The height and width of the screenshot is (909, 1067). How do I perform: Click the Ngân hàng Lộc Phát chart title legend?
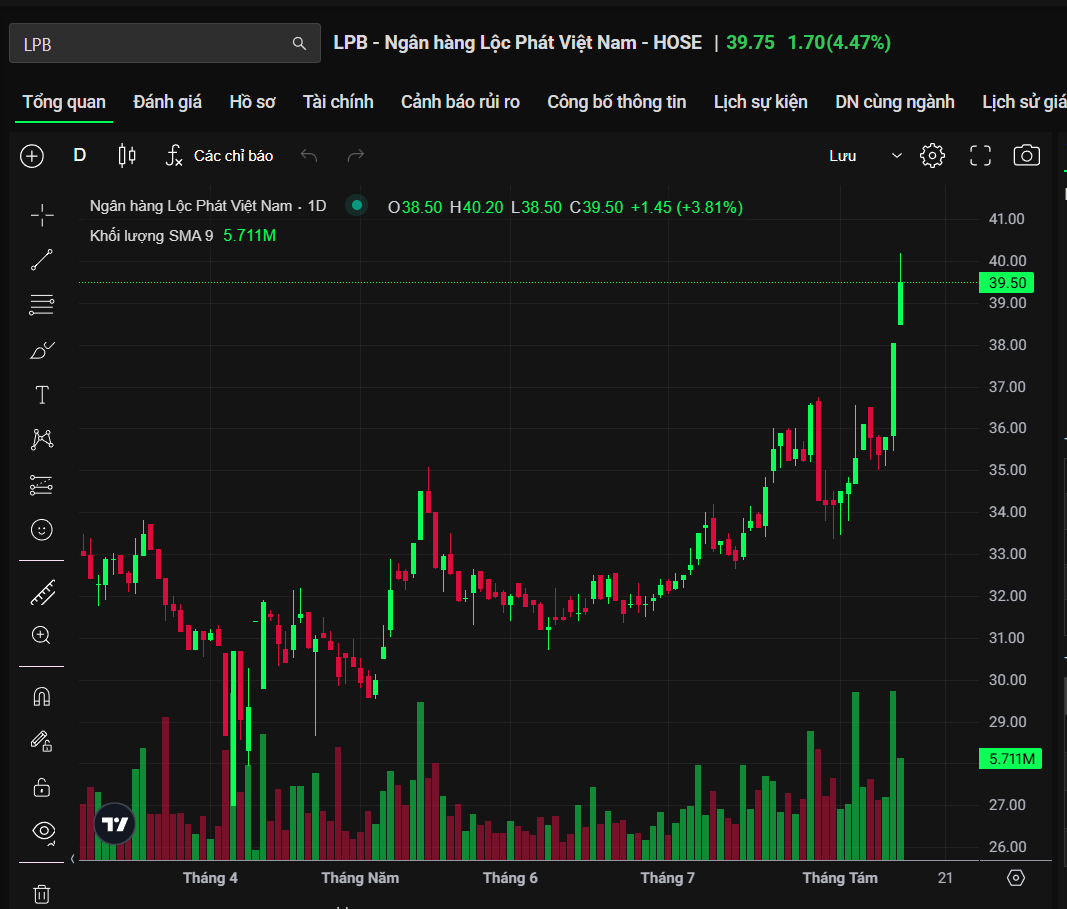click(x=208, y=206)
